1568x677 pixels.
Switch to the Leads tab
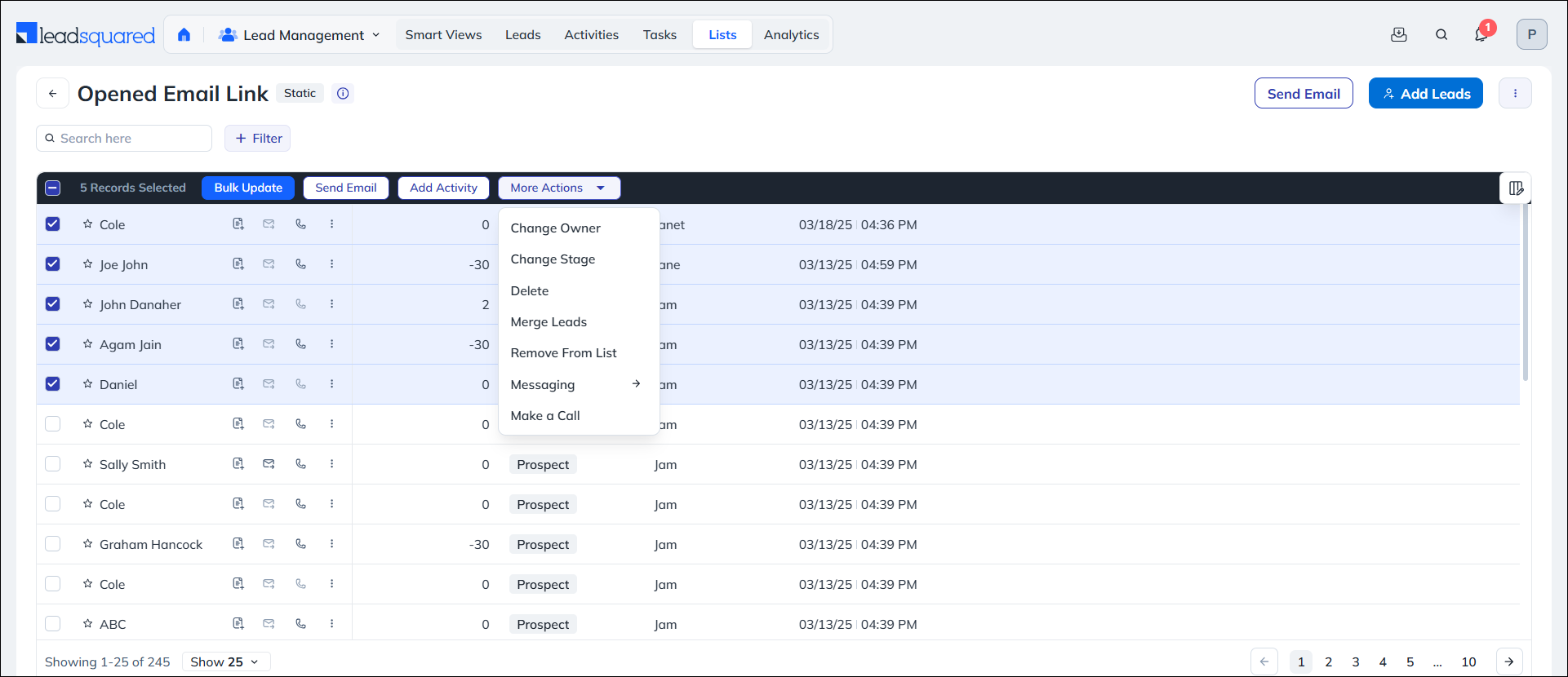[523, 35]
